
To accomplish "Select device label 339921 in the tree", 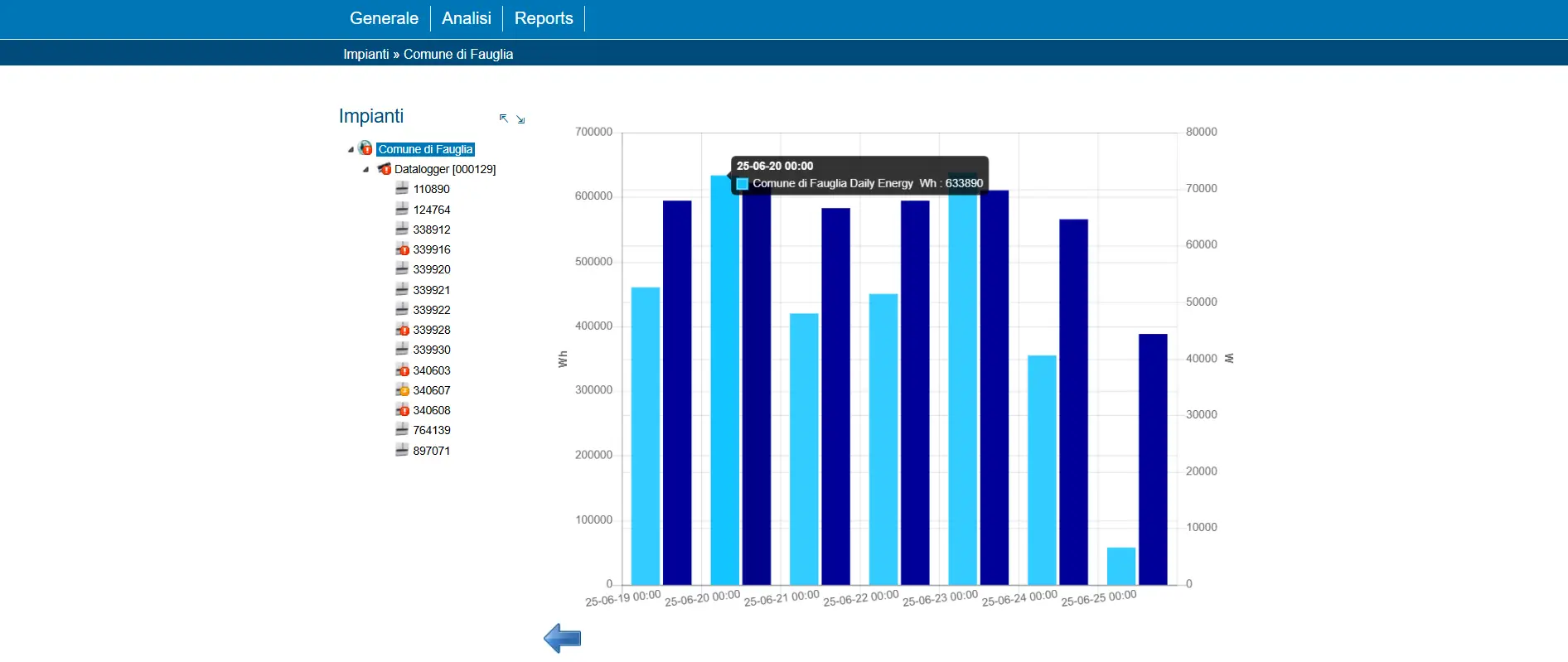I will [432, 290].
